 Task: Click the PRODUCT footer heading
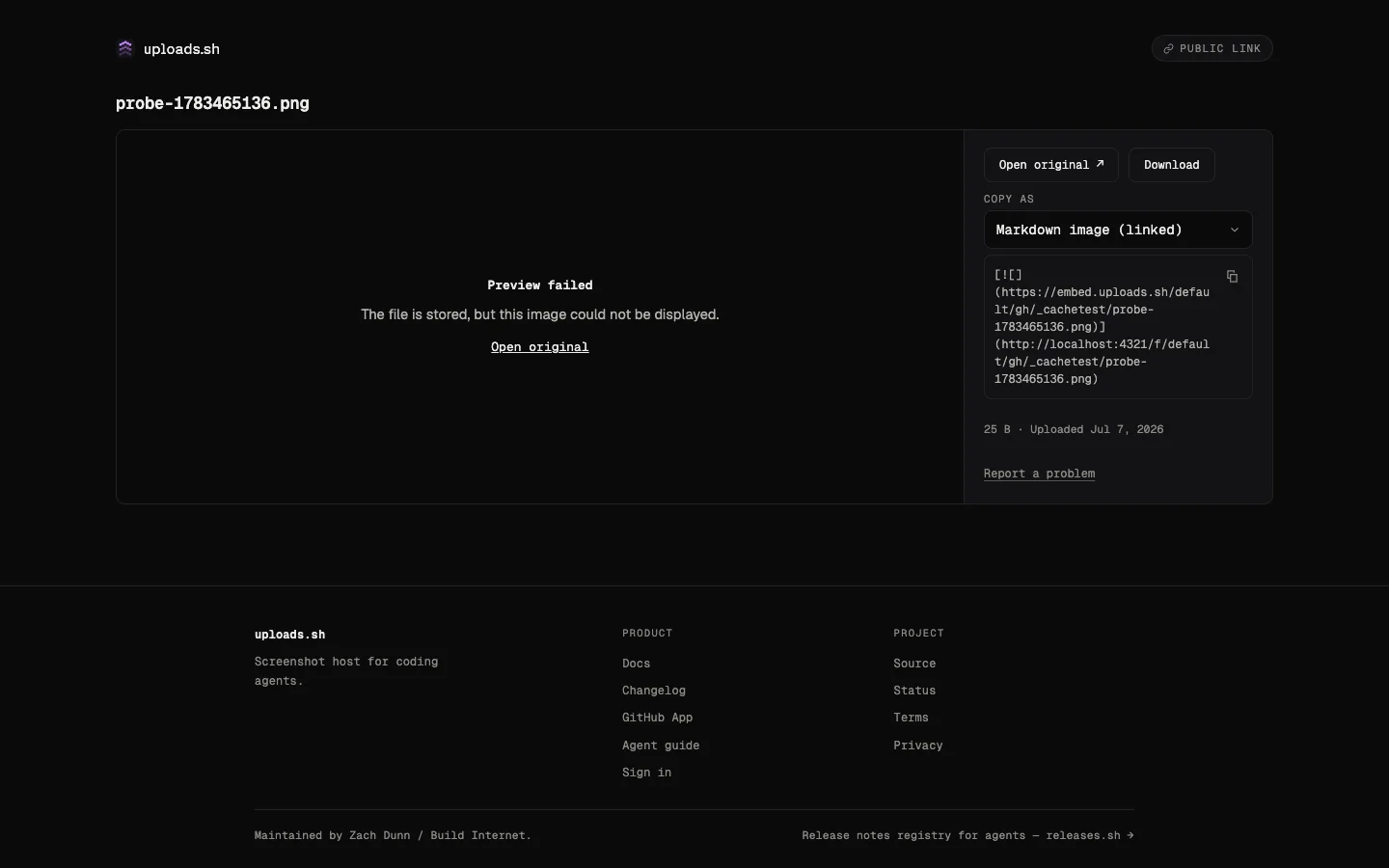(647, 633)
